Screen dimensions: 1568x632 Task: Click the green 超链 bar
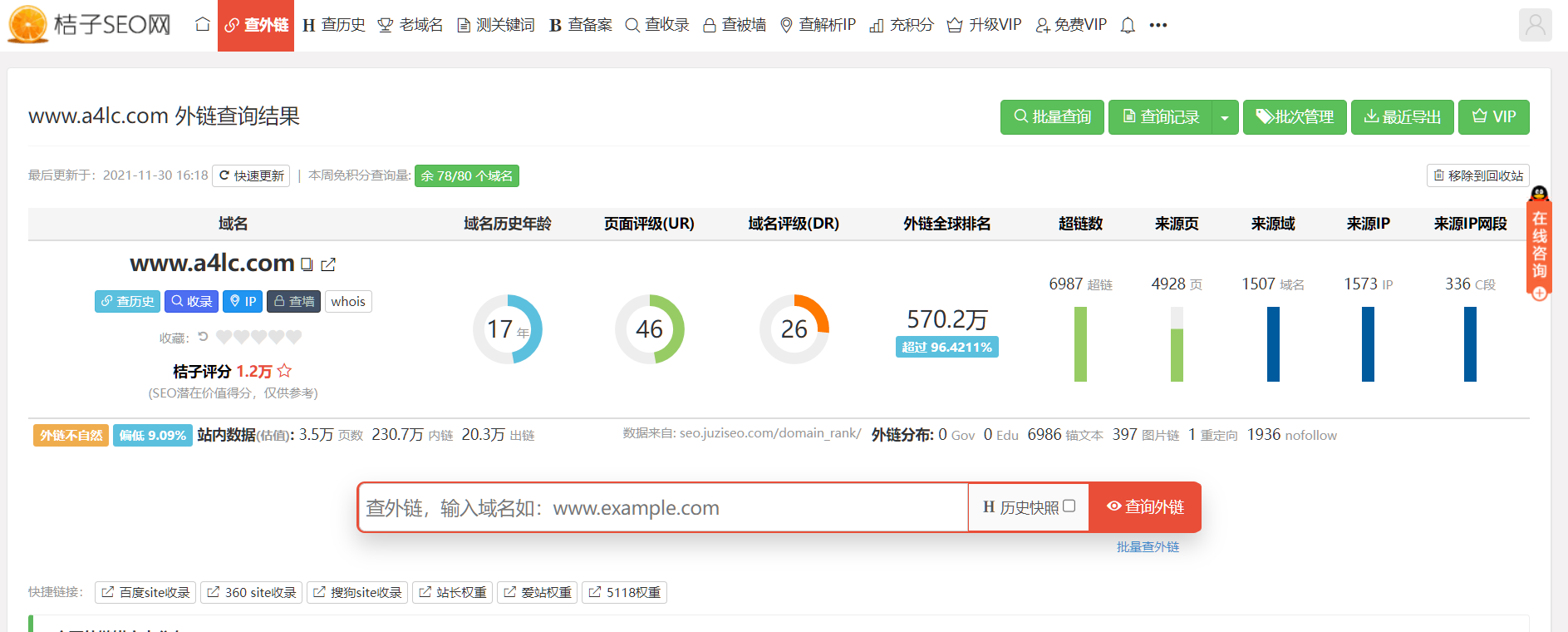(1080, 344)
